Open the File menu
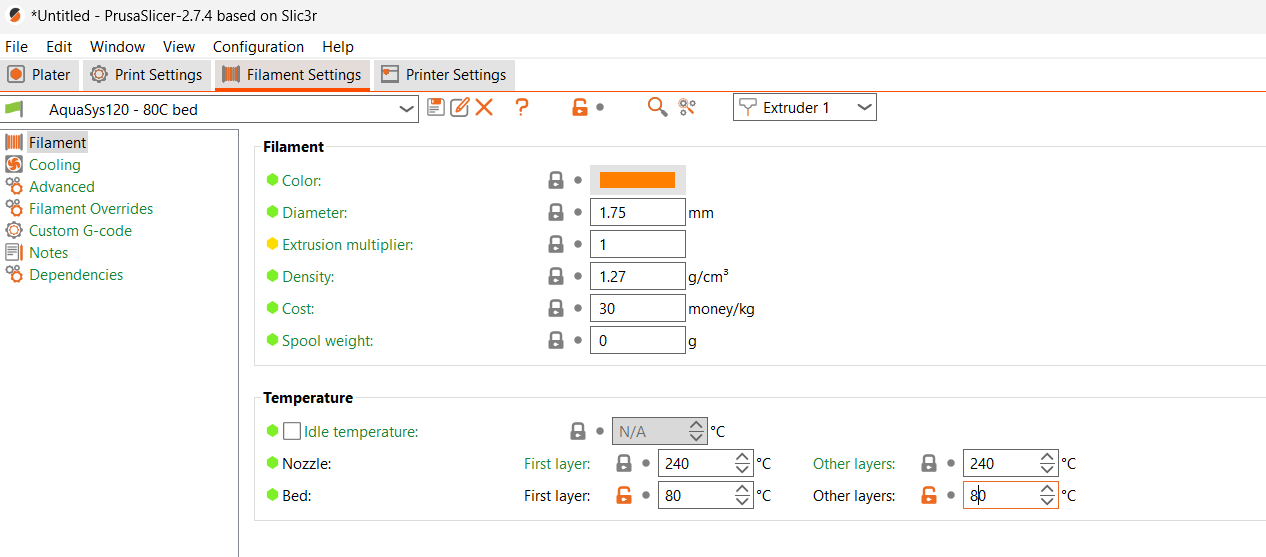Screen dimensions: 1266x557 (16, 47)
